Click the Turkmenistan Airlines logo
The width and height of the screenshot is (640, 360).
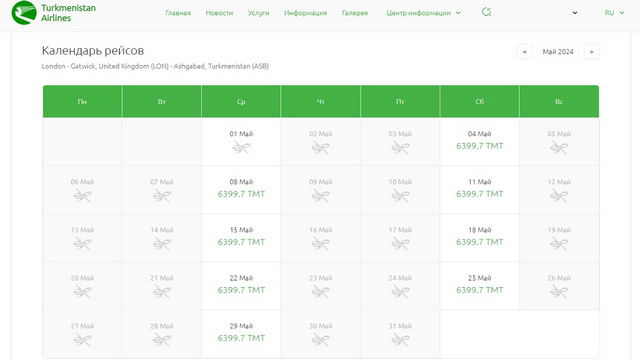pos(53,13)
